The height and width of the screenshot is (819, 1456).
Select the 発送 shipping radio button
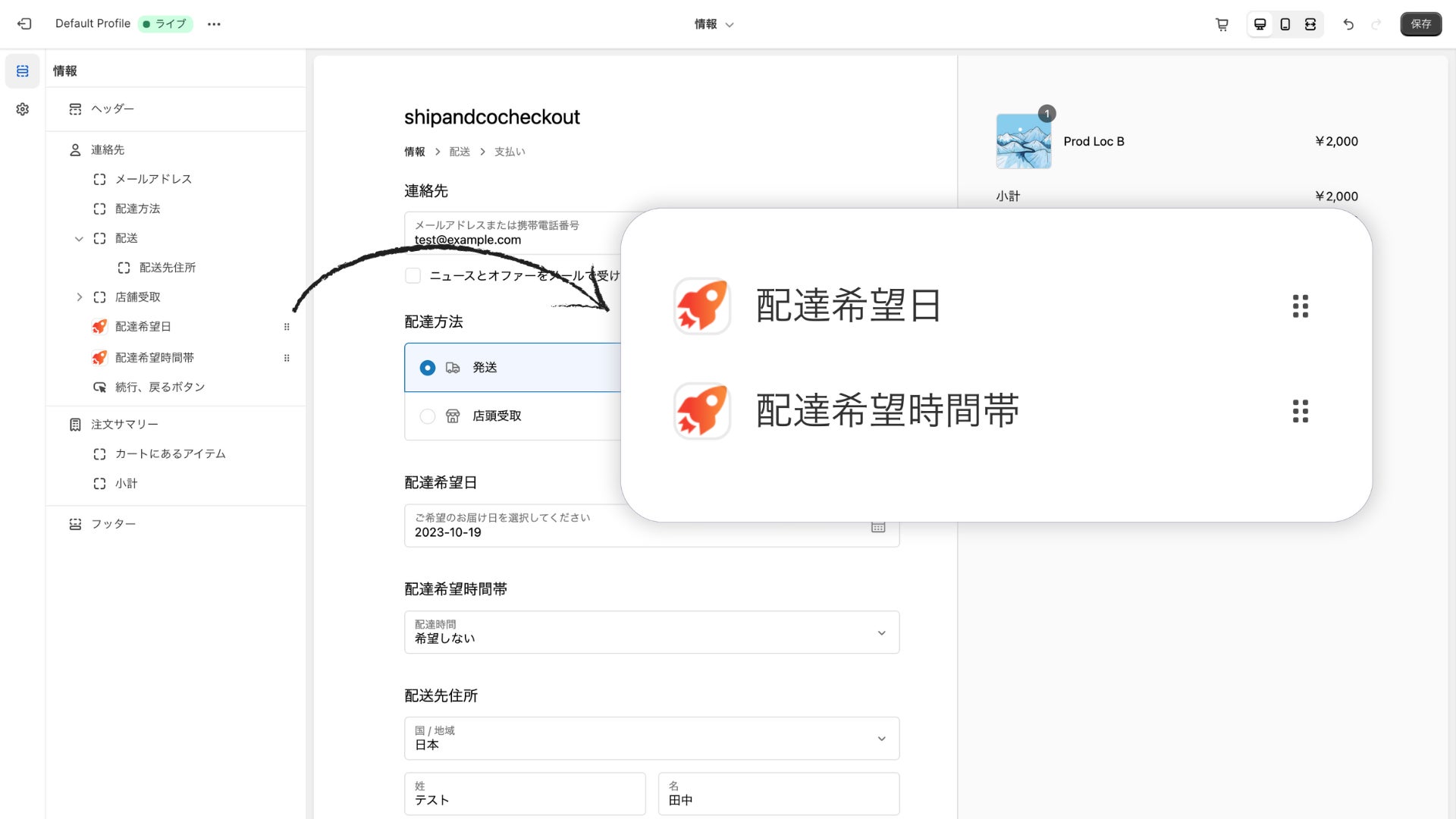[428, 368]
